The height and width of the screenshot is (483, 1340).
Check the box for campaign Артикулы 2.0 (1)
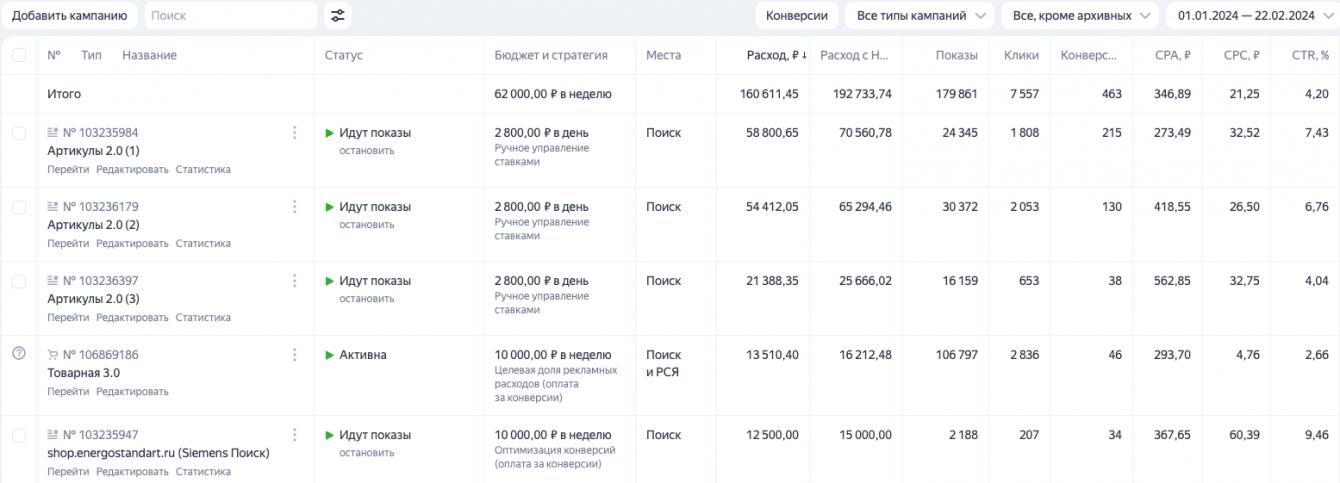[19, 133]
